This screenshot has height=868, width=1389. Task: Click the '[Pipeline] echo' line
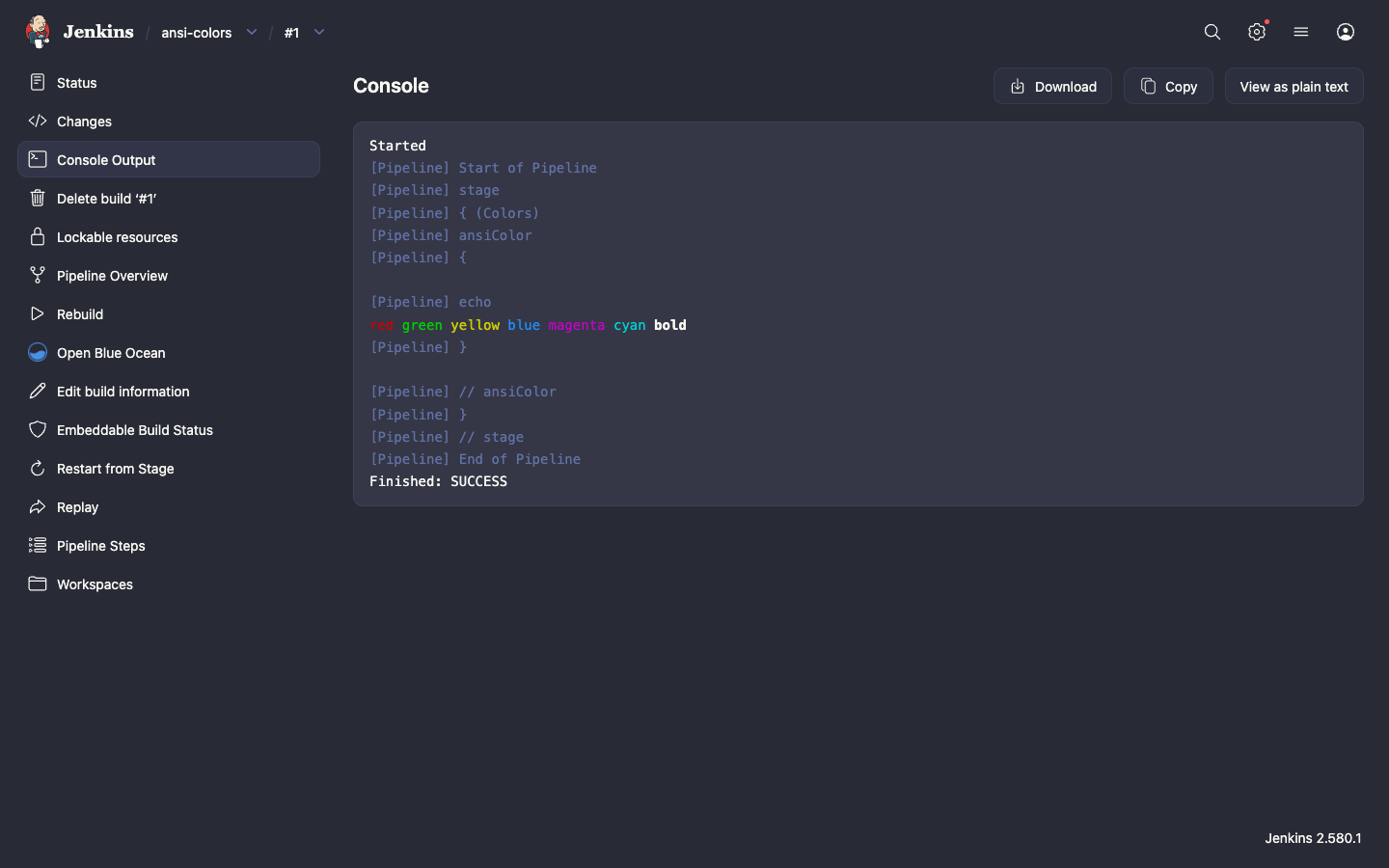click(430, 302)
